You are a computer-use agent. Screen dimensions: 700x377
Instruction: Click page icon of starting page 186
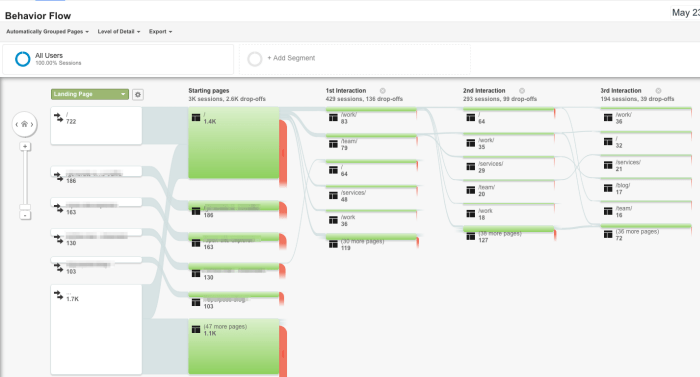tap(196, 211)
